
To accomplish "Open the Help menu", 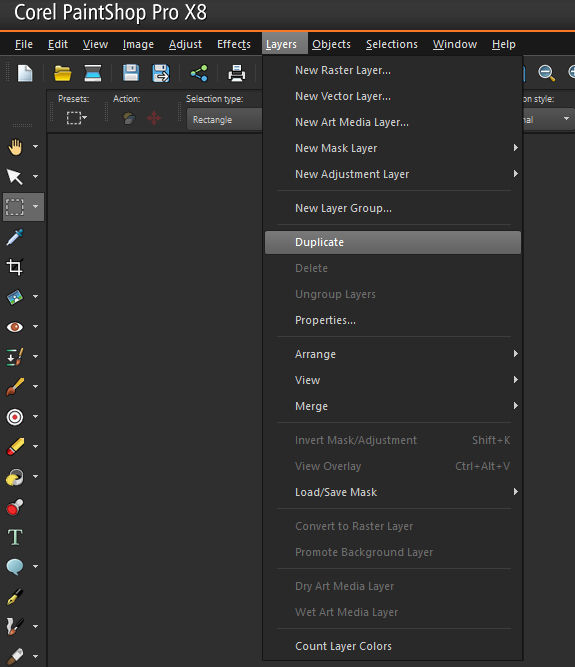I will coord(504,44).
